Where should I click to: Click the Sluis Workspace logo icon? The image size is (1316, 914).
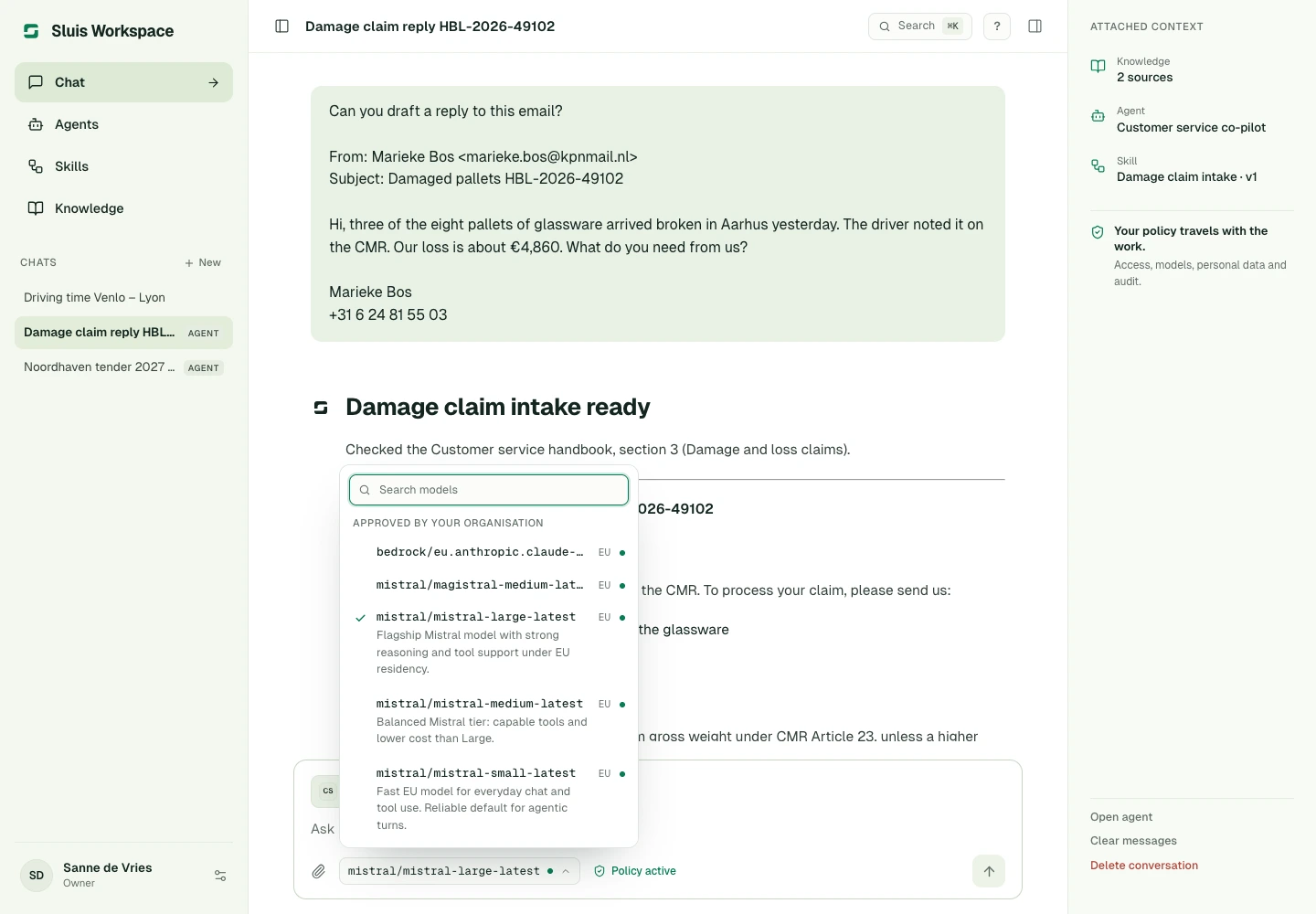[31, 31]
